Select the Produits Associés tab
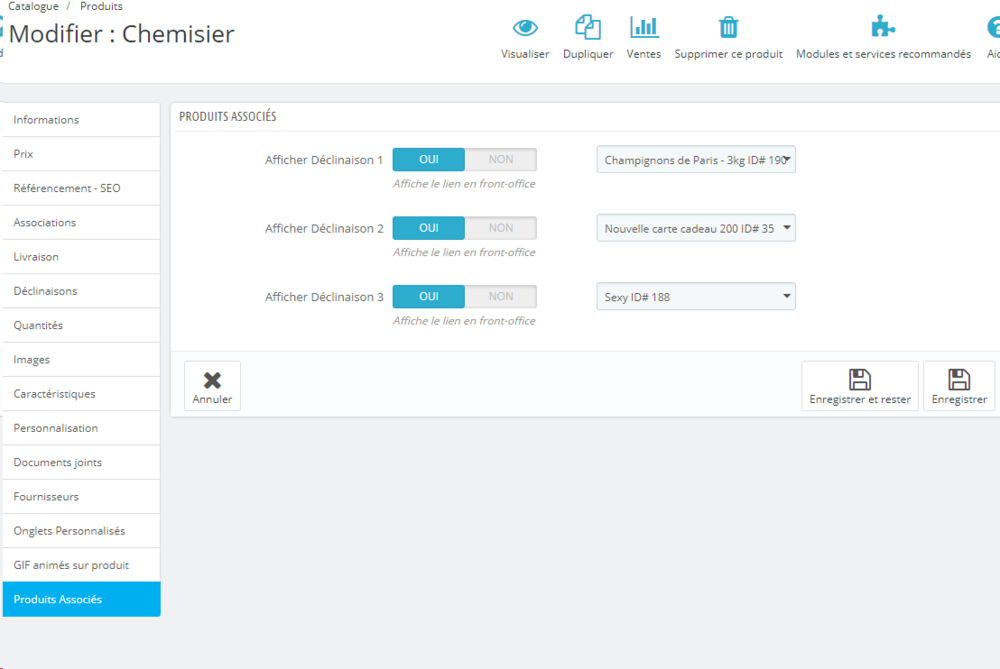Viewport: 1000px width, 669px height. point(82,599)
